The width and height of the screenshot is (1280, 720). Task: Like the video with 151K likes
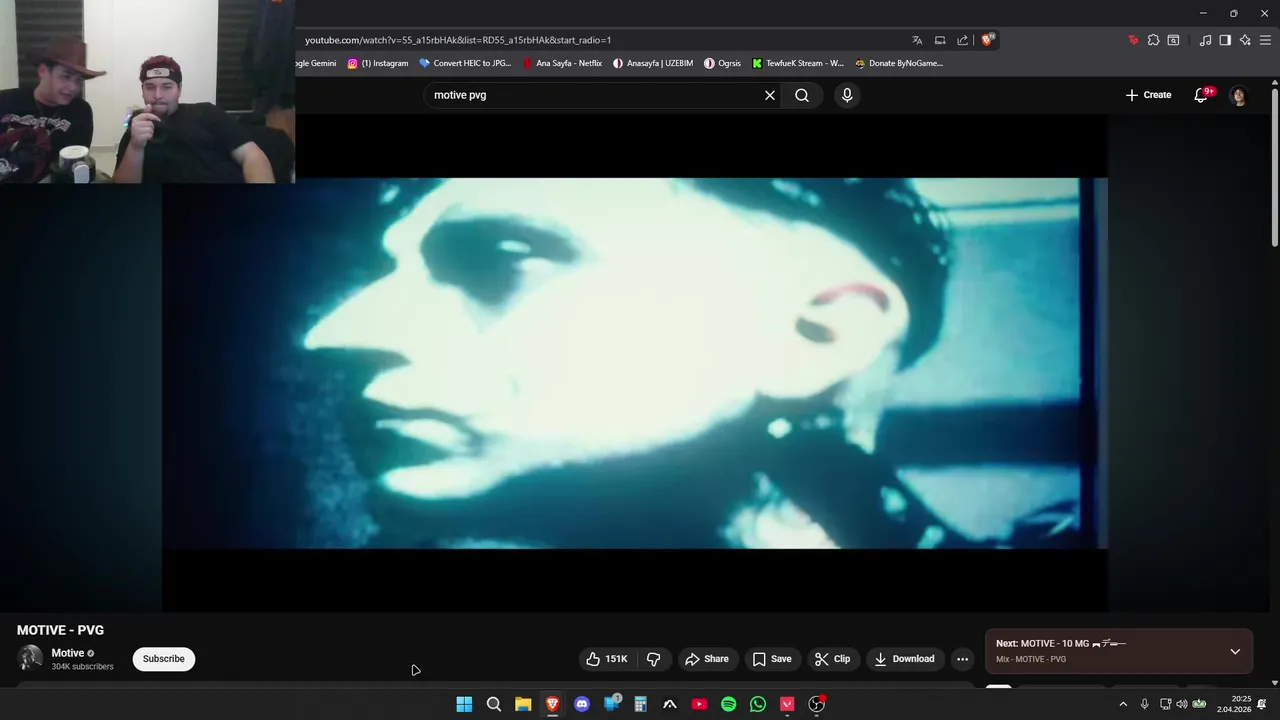click(x=607, y=659)
